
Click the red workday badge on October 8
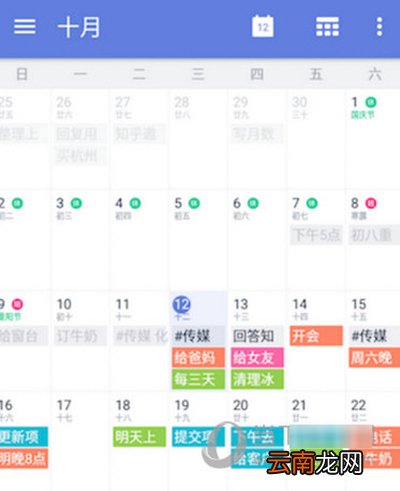point(371,203)
